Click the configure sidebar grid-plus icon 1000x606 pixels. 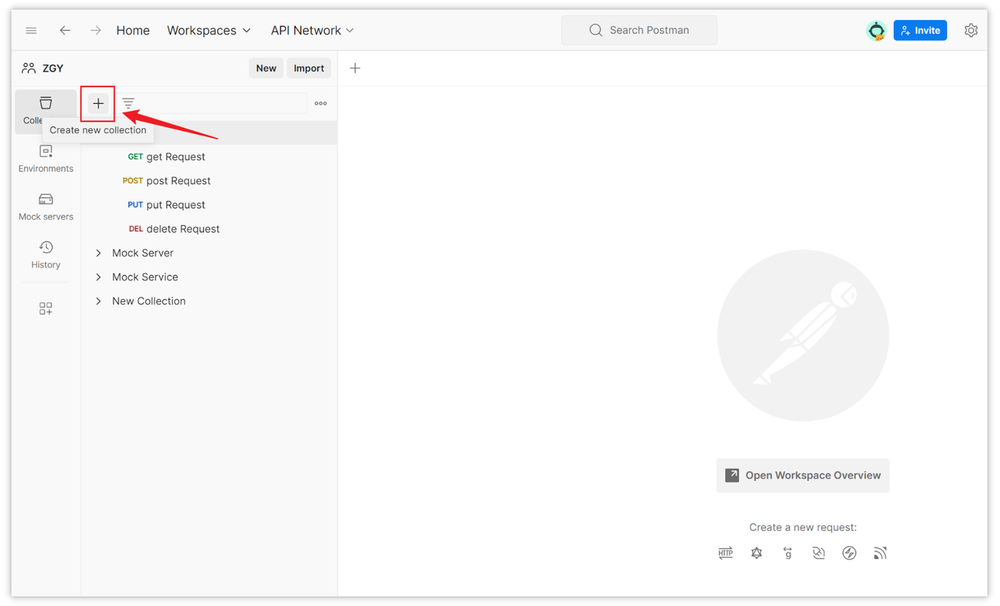[x=46, y=309]
